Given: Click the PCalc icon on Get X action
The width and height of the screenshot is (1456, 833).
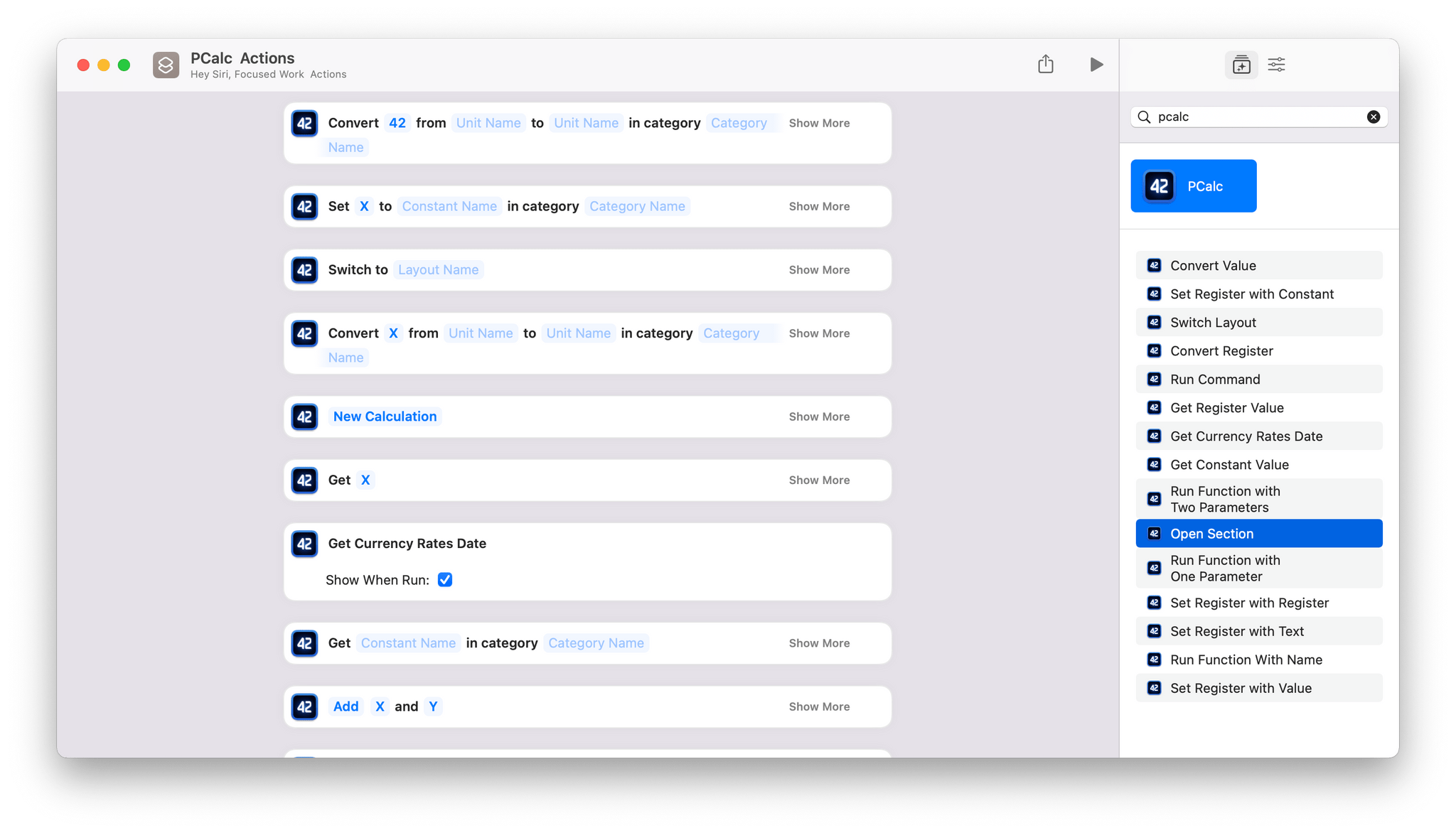Looking at the screenshot, I should pos(304,480).
